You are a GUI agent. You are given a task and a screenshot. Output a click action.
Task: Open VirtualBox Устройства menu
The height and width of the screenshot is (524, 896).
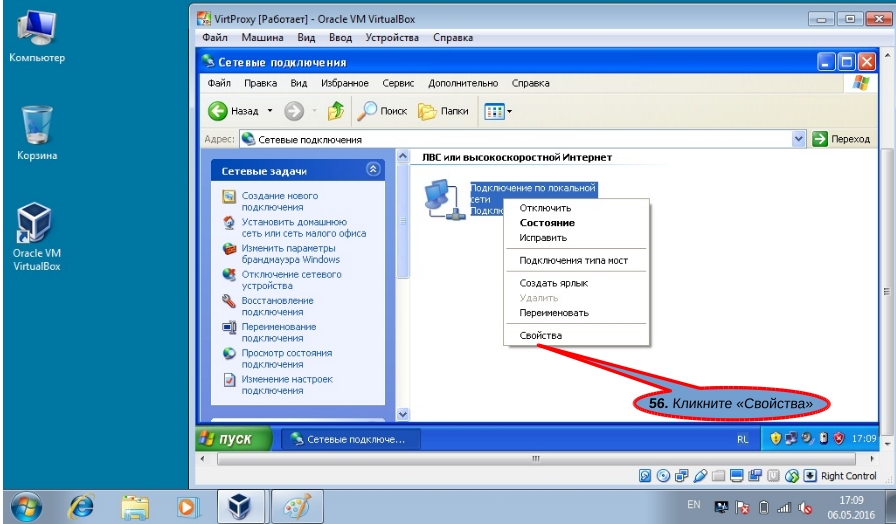pos(392,38)
